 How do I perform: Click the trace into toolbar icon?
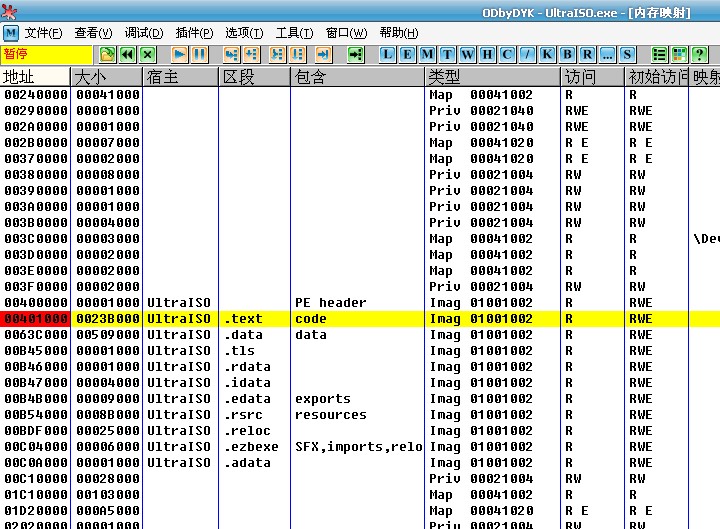(x=277, y=55)
